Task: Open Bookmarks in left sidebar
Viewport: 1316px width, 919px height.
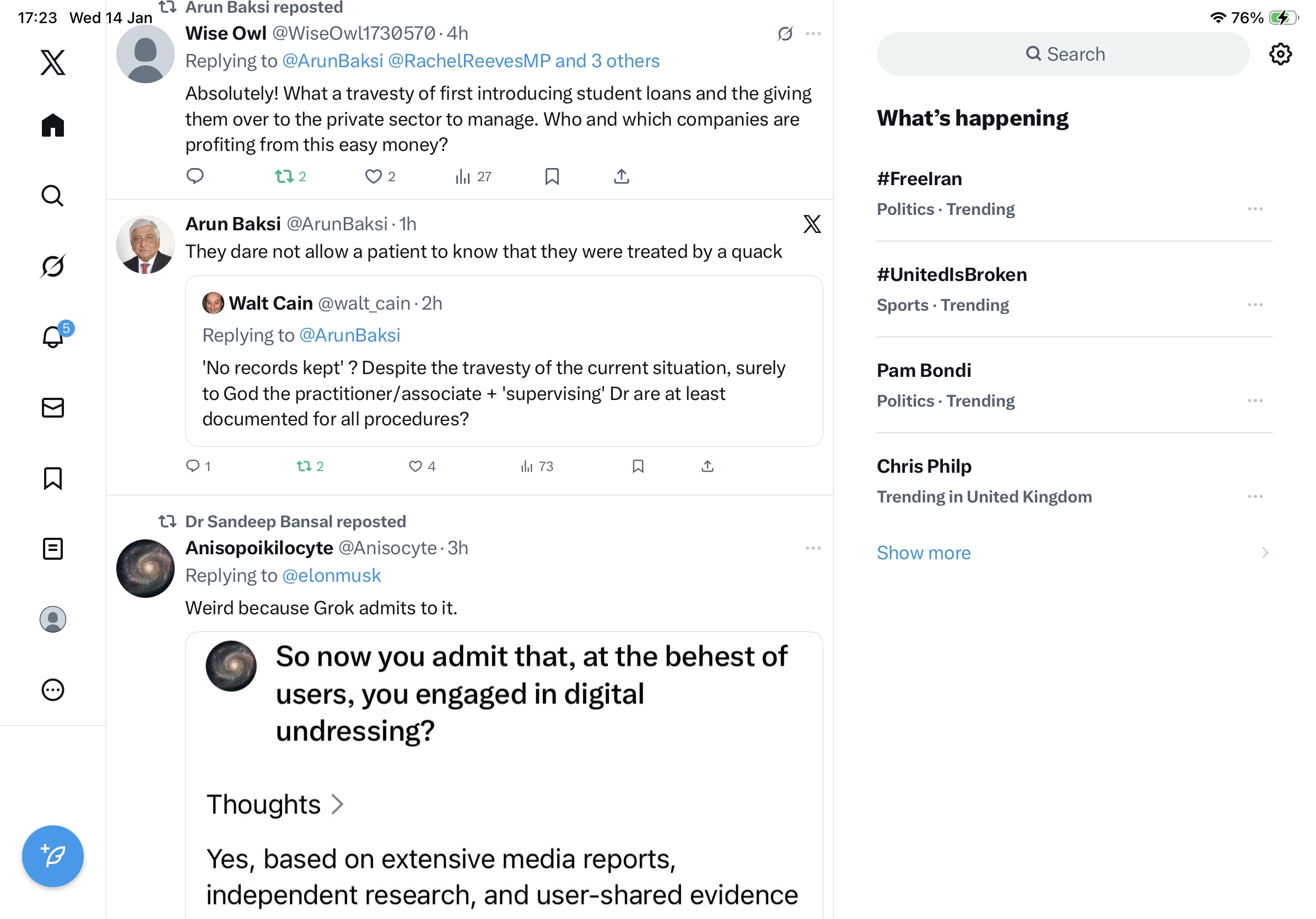Action: point(53,478)
